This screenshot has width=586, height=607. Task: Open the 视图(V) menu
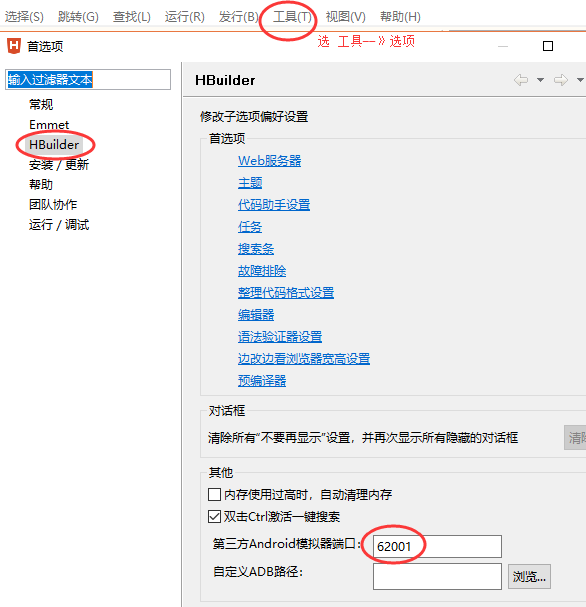346,17
